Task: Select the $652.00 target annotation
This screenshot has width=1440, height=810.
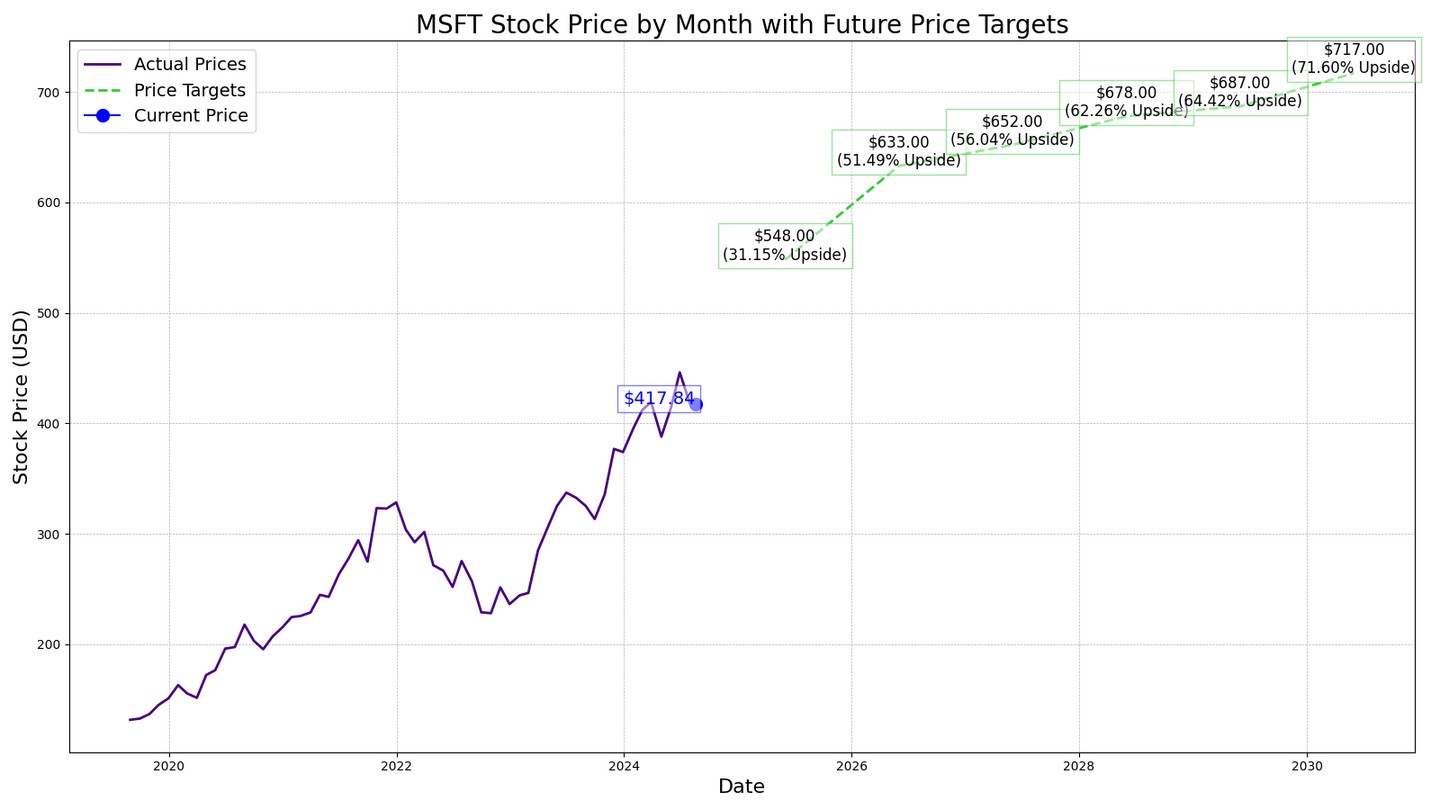Action: point(1012,131)
